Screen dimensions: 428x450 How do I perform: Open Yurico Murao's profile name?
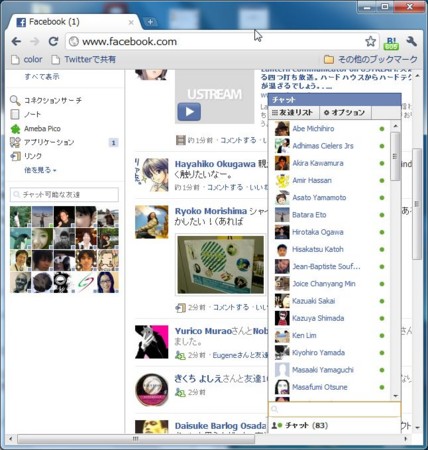[203, 331]
